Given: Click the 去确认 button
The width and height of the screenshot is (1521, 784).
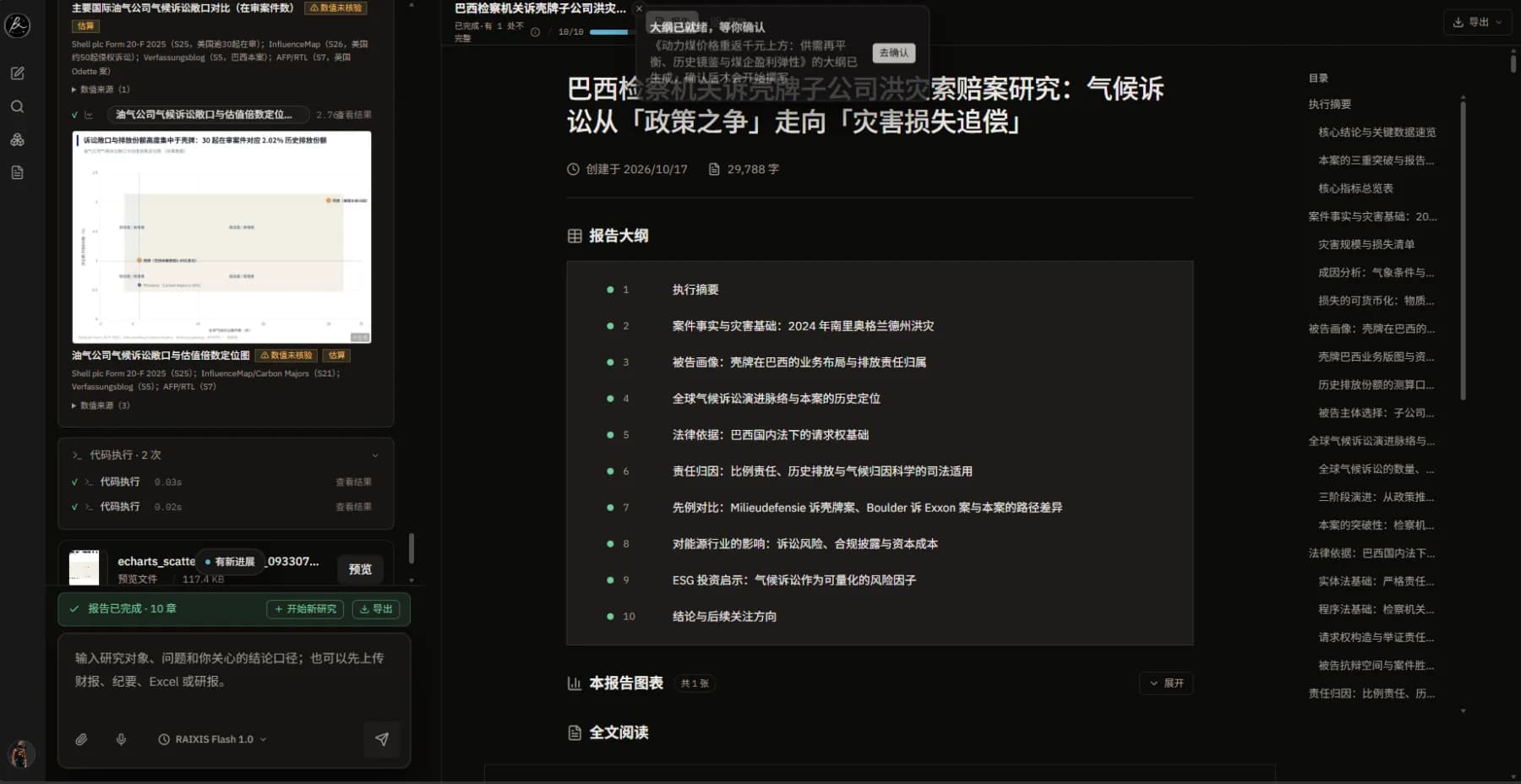Looking at the screenshot, I should coord(894,52).
